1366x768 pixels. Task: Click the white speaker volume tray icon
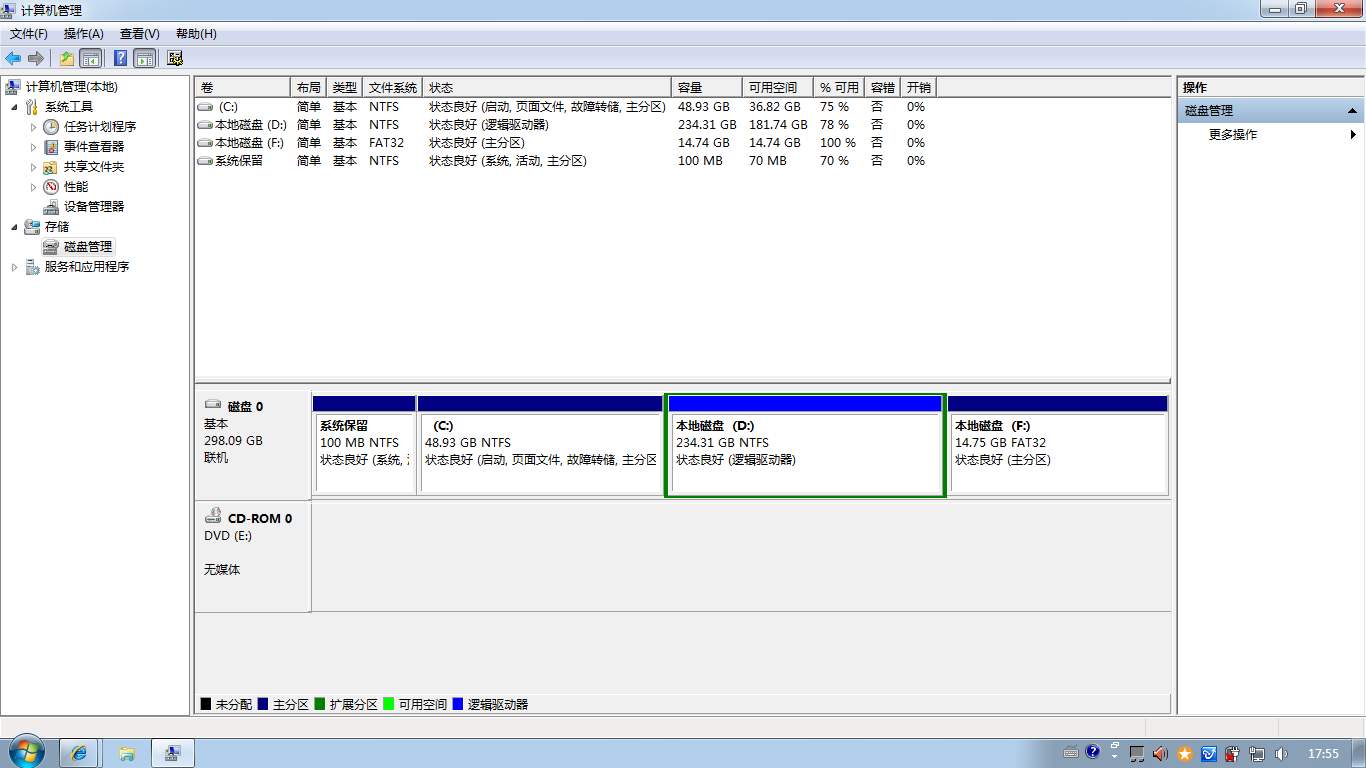(x=1281, y=753)
